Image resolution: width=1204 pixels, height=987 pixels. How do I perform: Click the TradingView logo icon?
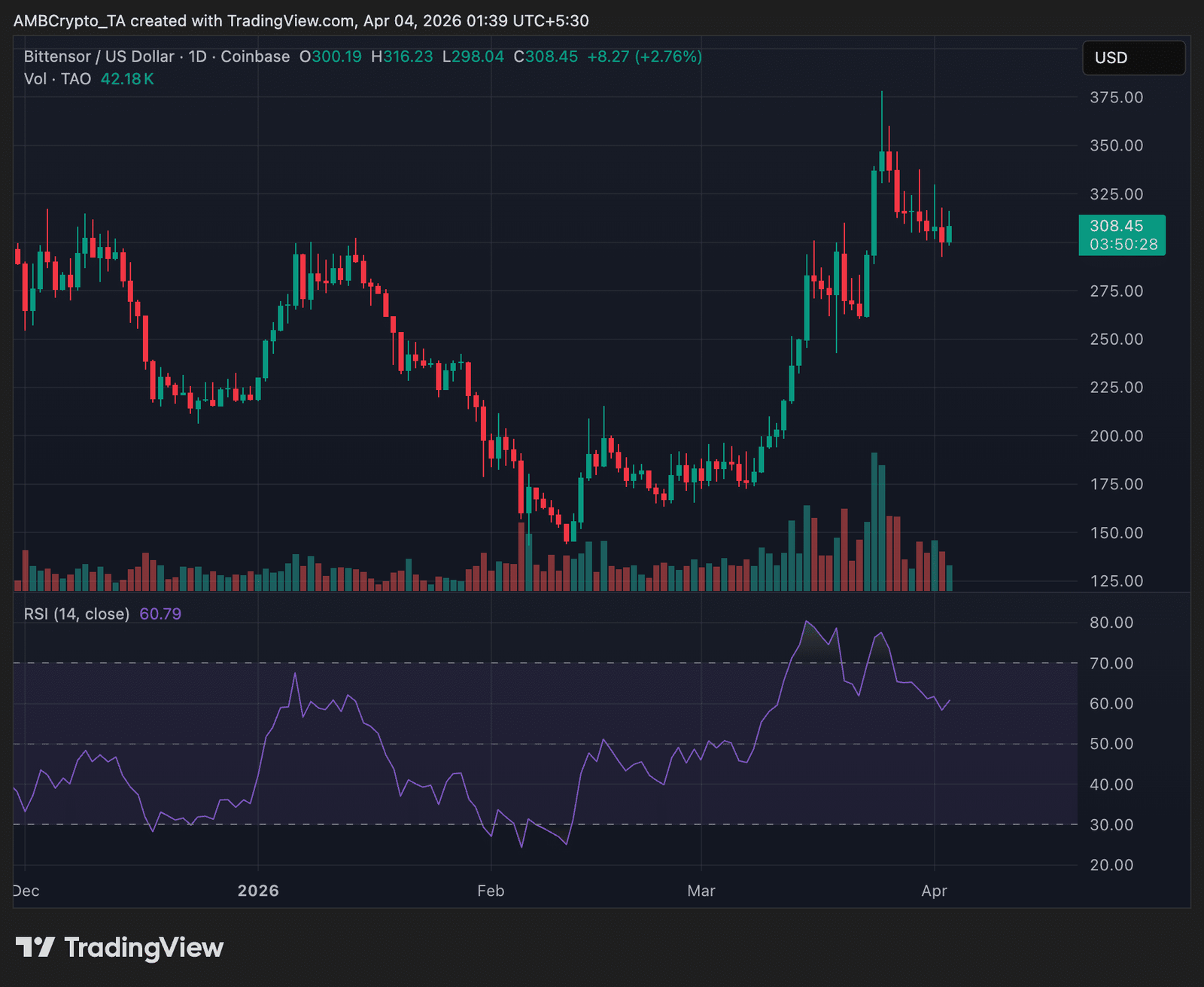(35, 947)
